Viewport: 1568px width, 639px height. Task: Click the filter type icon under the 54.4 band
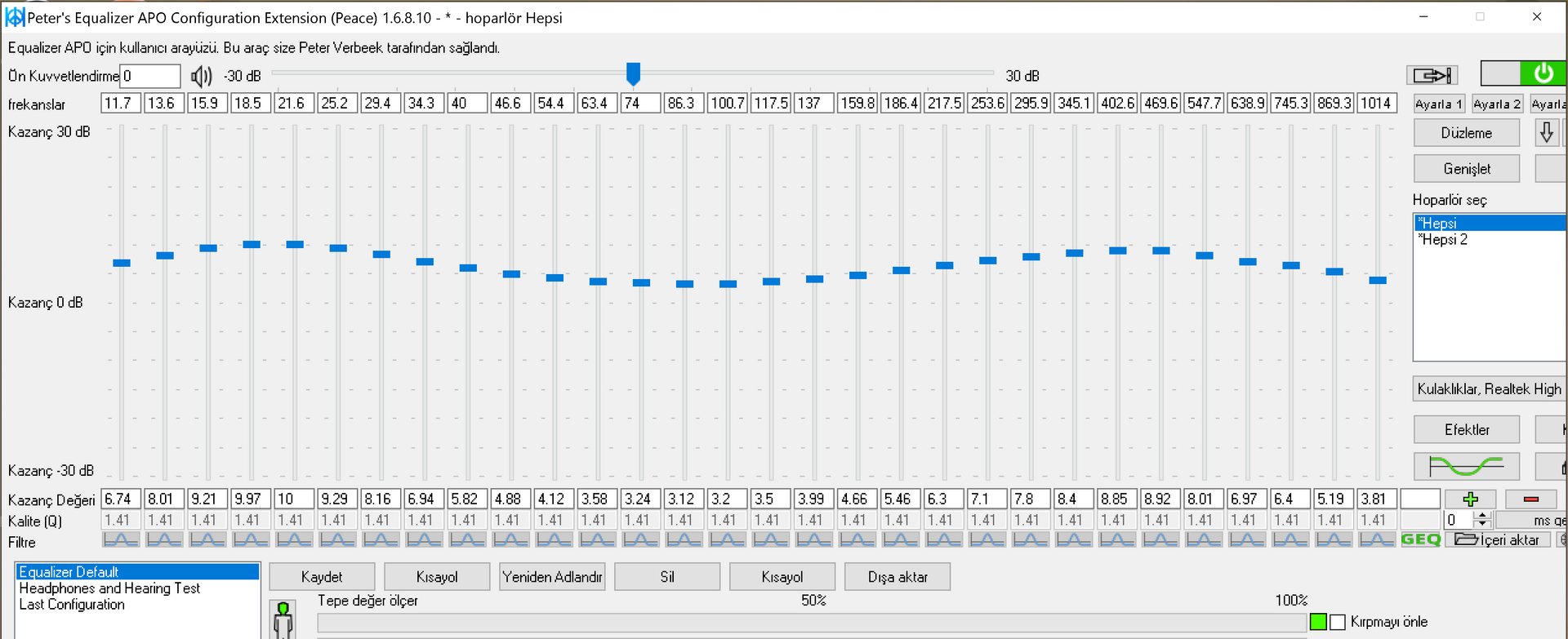tap(554, 539)
